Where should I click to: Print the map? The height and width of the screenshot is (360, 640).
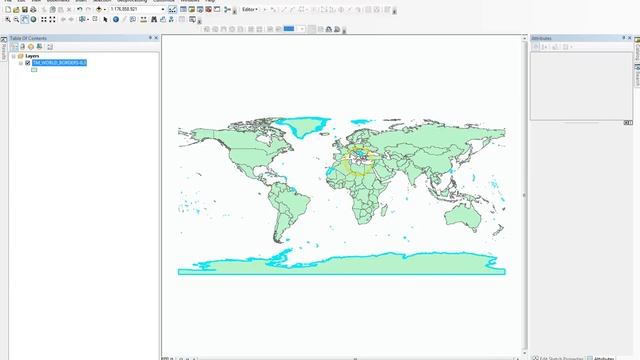33,9
